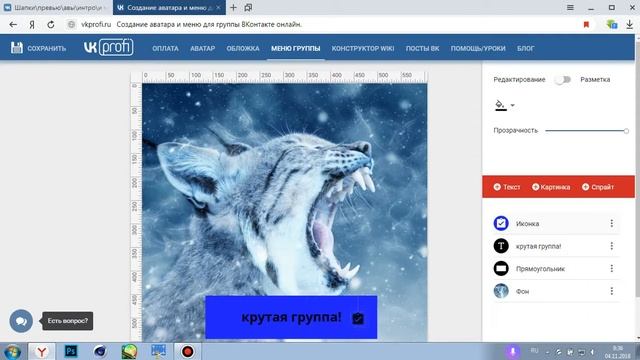
Task: Adjust the Прозрачность slider handle
Action: pos(626,131)
